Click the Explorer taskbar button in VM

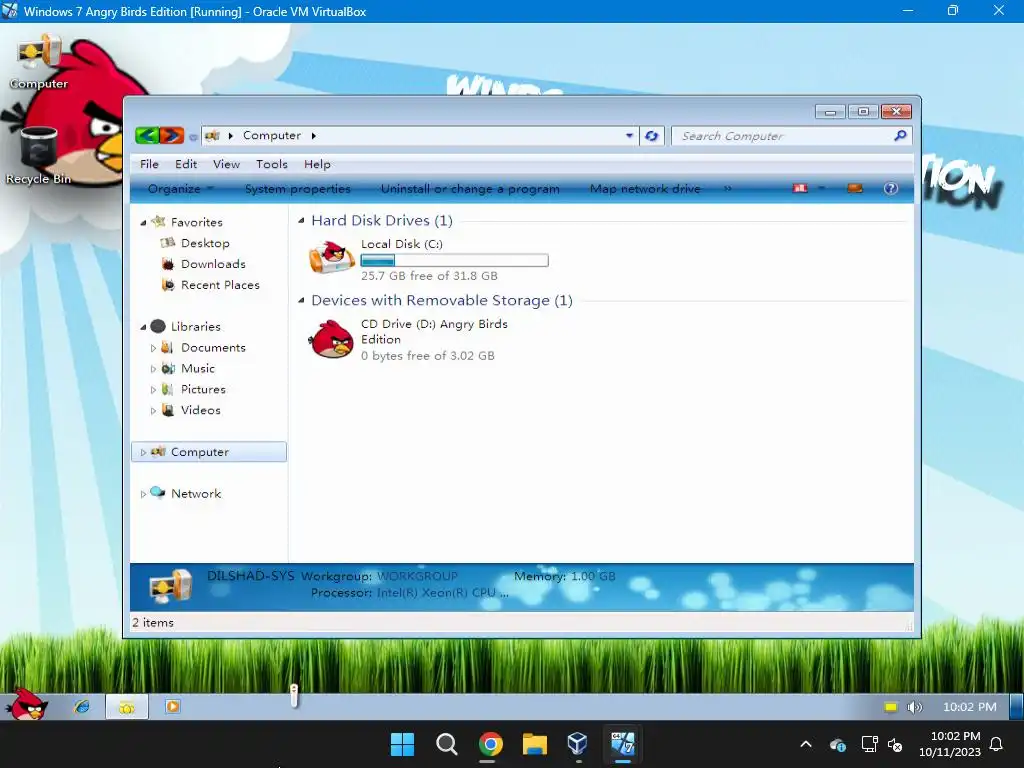click(x=127, y=707)
